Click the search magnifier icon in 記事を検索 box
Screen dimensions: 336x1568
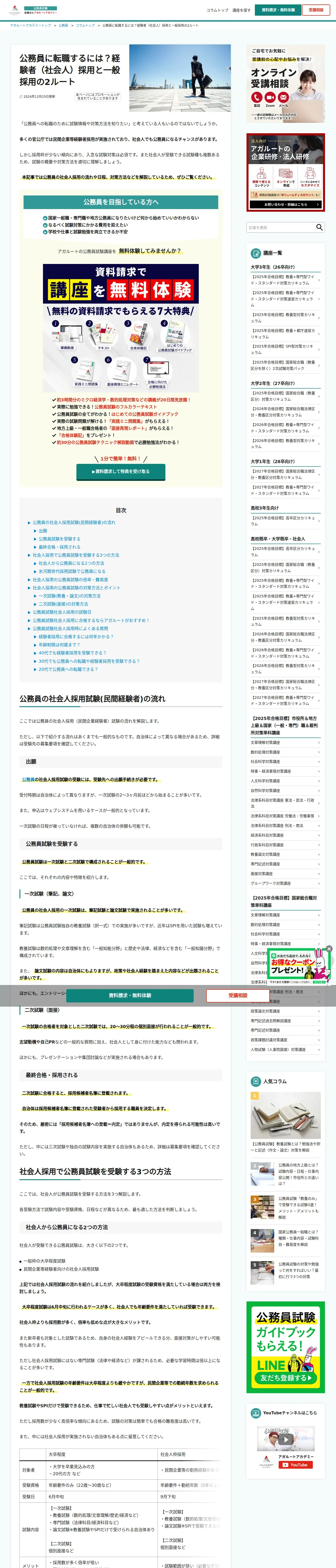coord(319,227)
